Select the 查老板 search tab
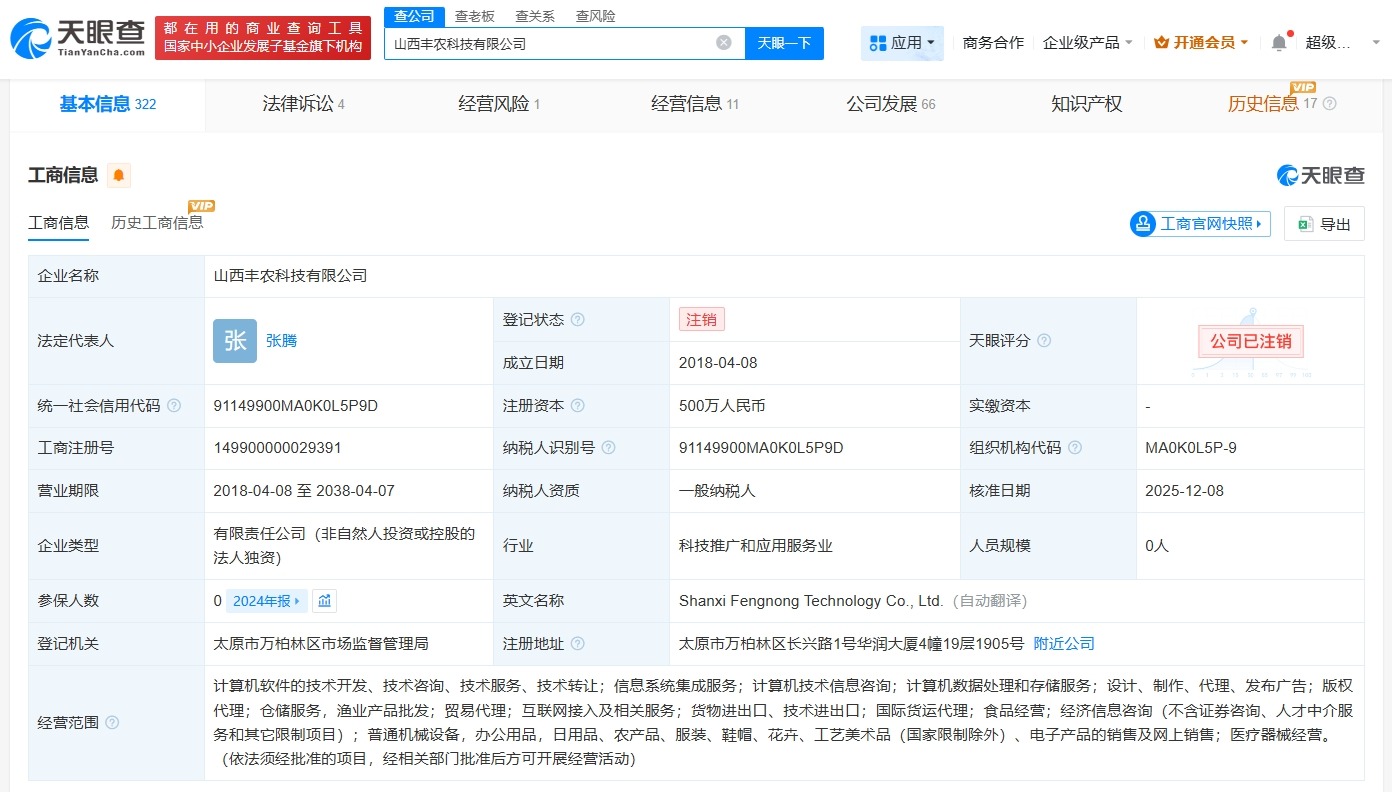 pyautogui.click(x=470, y=16)
